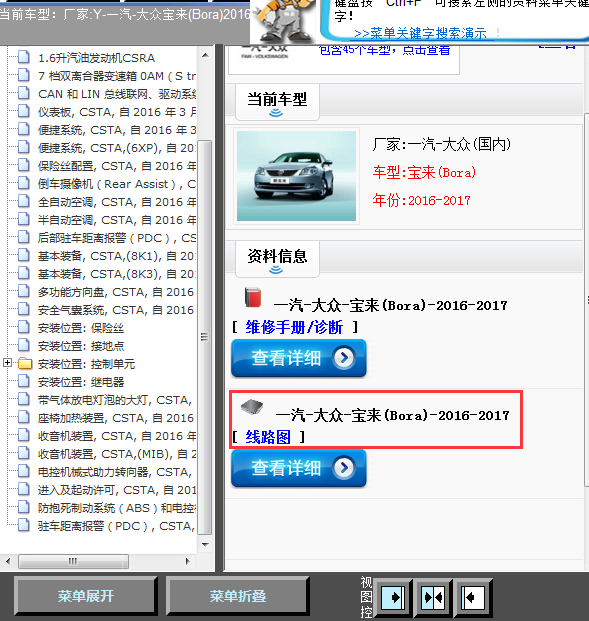Screen dimensions: 589x621
Task: Click the 车型:宝来(Bora) red text
Action: click(x=424, y=173)
